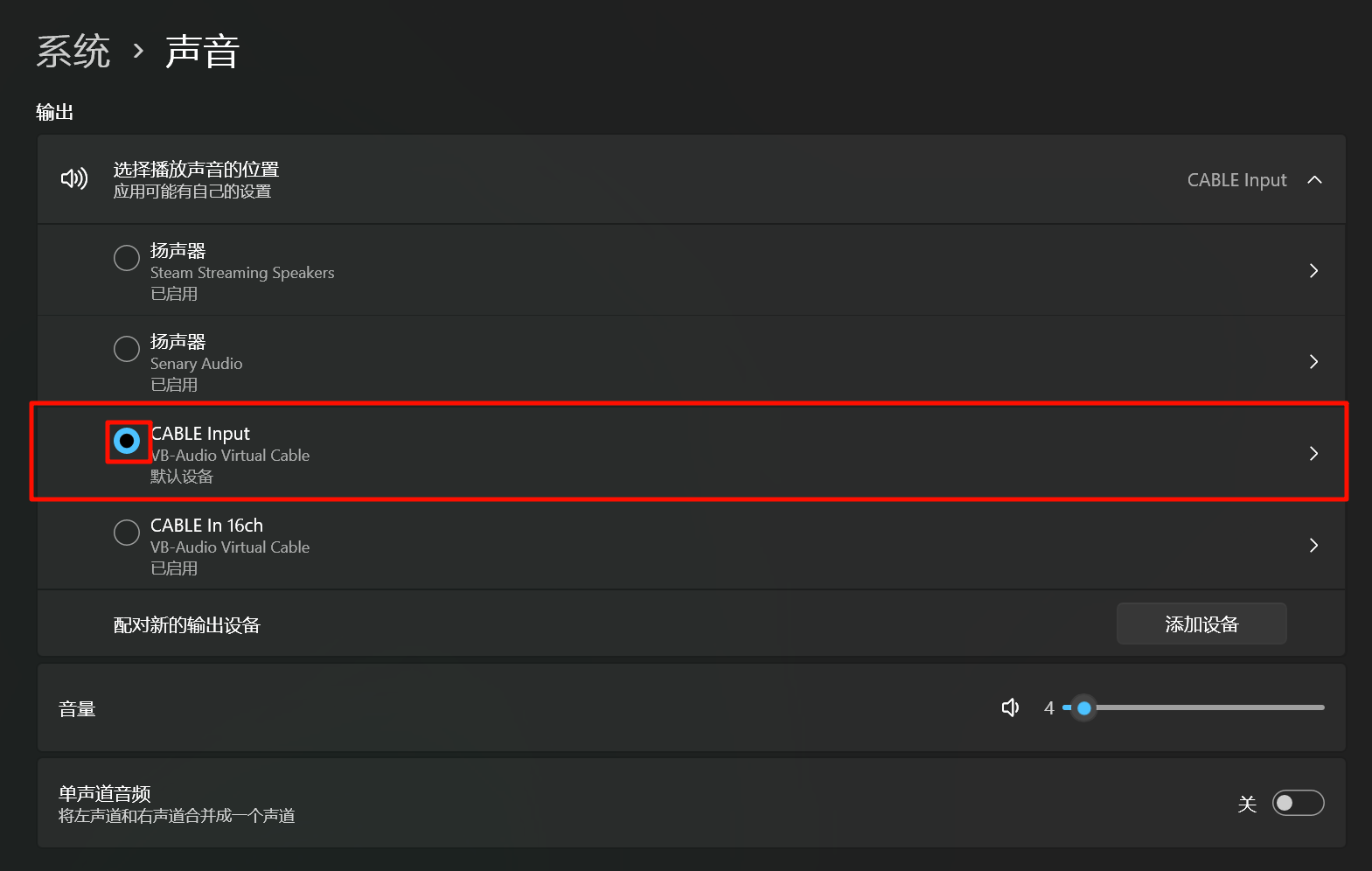Select Senary Audio speaker radio button
1372x871 pixels.
click(x=127, y=349)
